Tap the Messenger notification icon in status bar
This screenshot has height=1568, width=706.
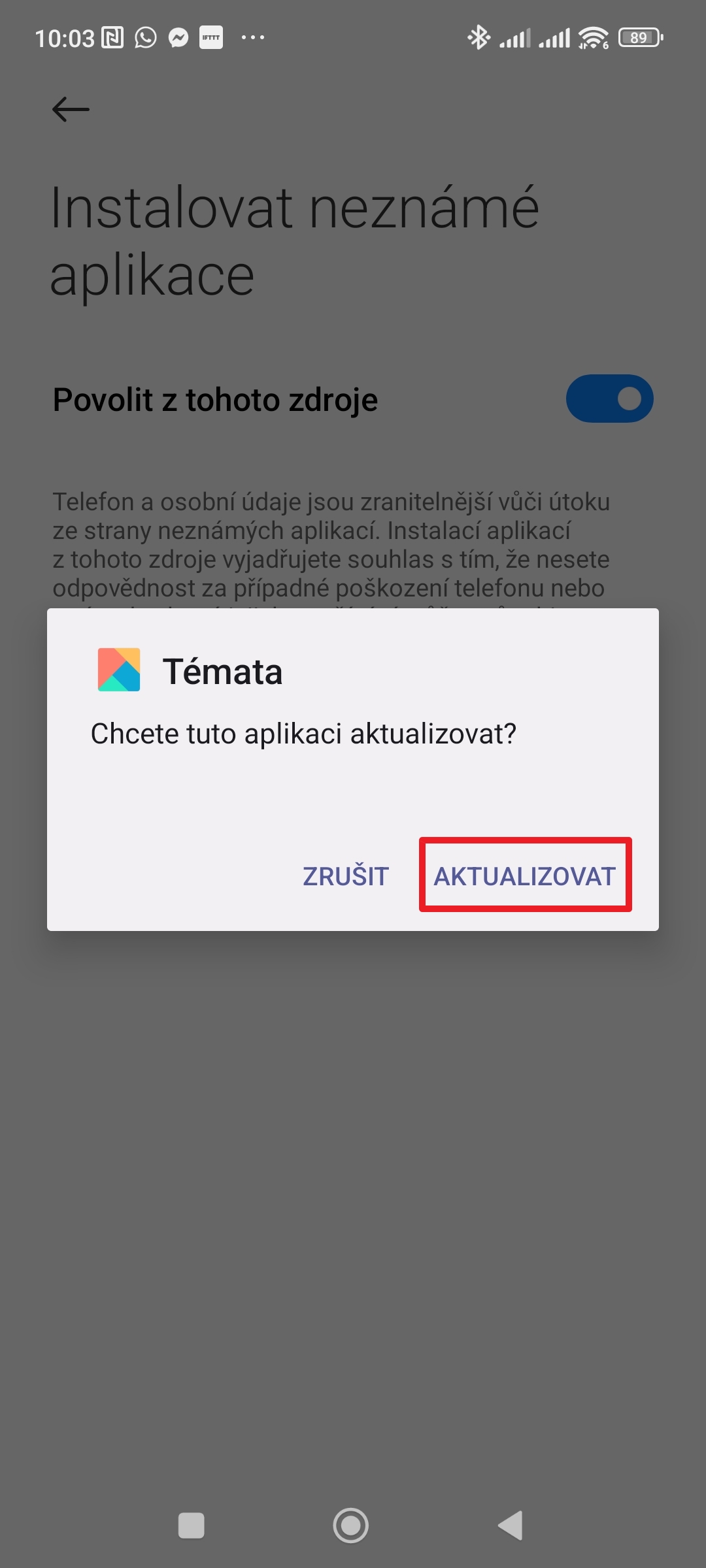[178, 38]
